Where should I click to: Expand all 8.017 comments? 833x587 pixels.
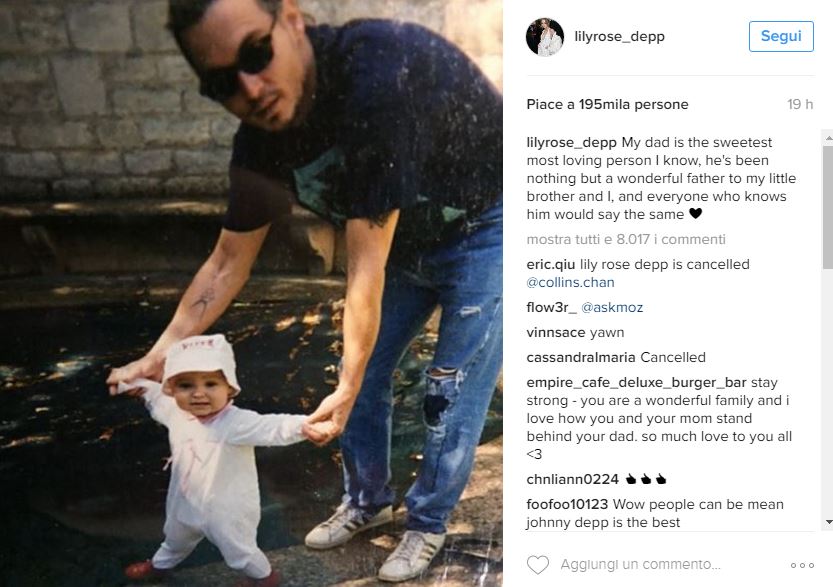[x=626, y=240]
